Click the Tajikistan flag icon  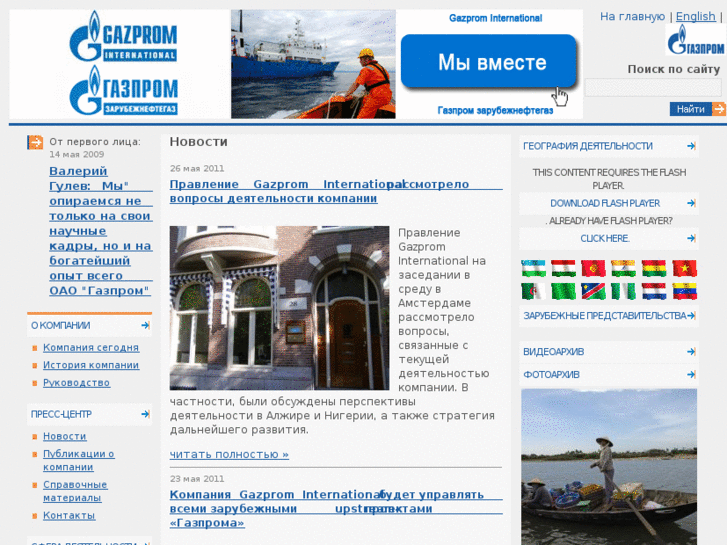click(563, 269)
